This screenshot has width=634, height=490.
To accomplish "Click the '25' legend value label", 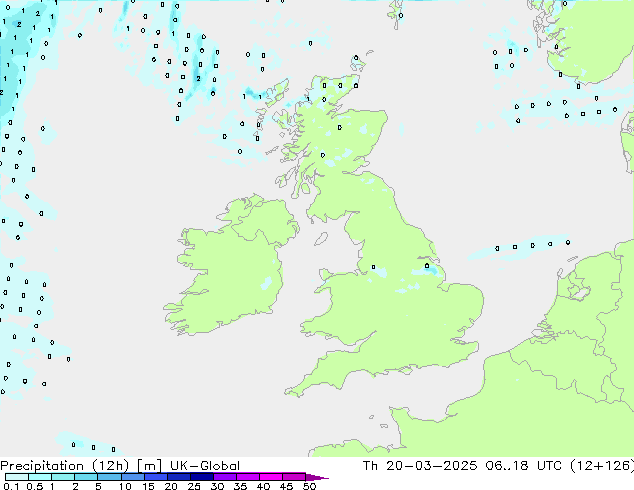I will (194, 486).
